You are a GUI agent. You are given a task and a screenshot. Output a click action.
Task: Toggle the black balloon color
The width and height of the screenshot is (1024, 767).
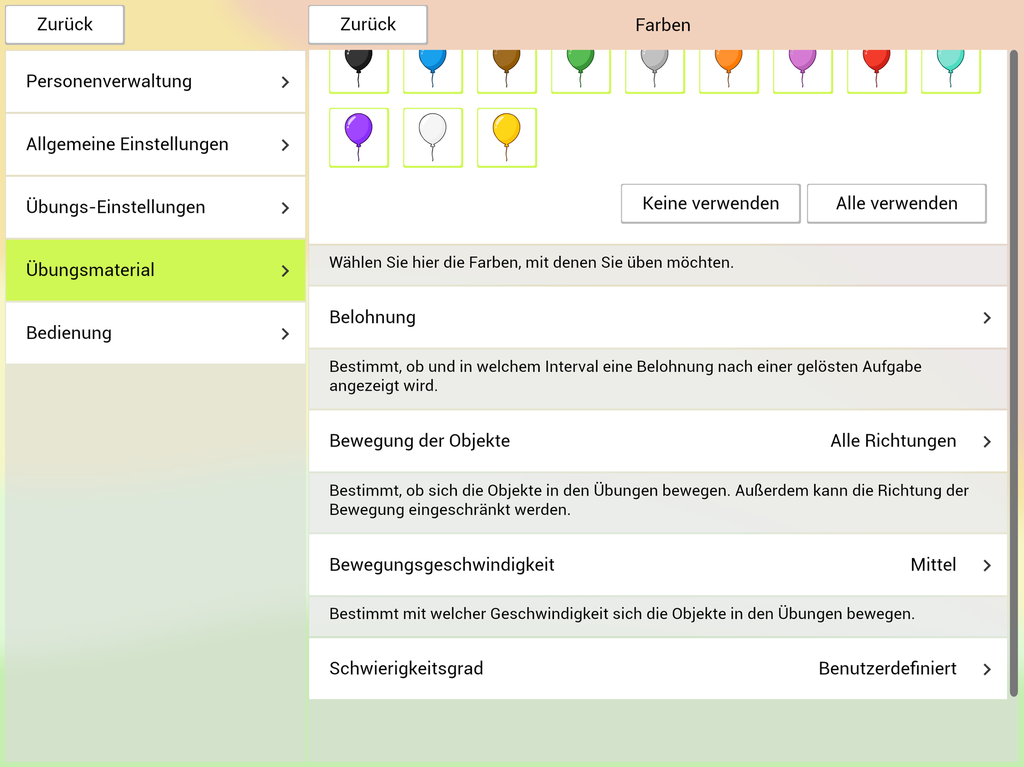pyautogui.click(x=359, y=71)
